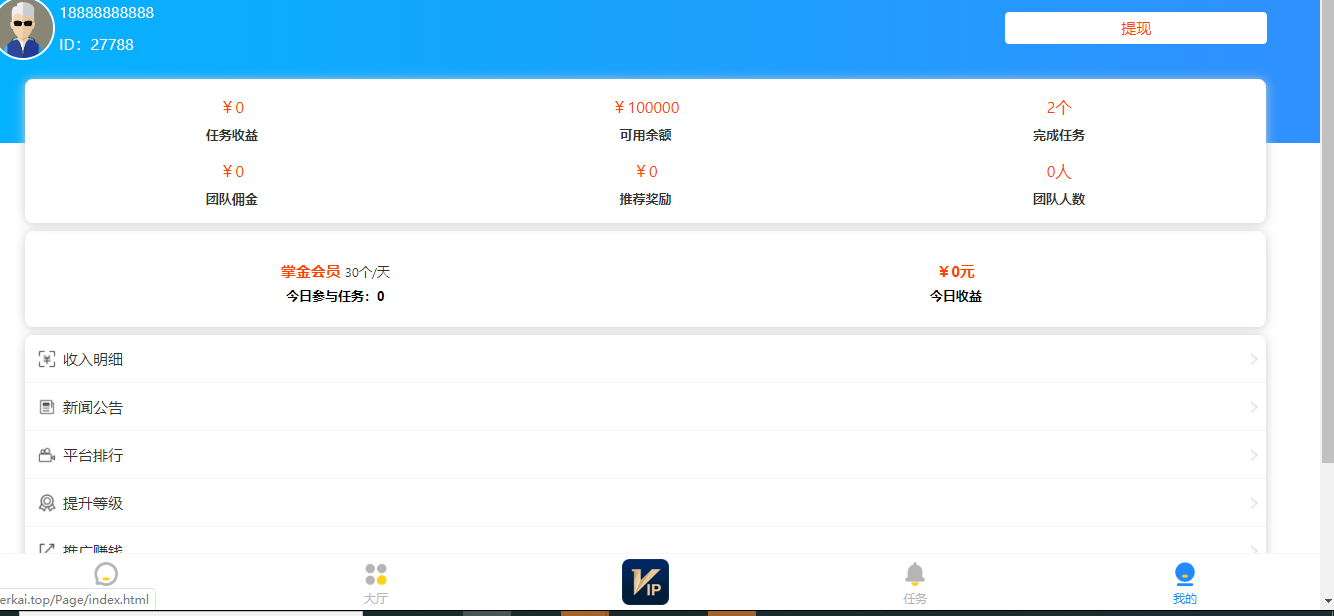Click the 掌金会员 membership label

[310, 271]
